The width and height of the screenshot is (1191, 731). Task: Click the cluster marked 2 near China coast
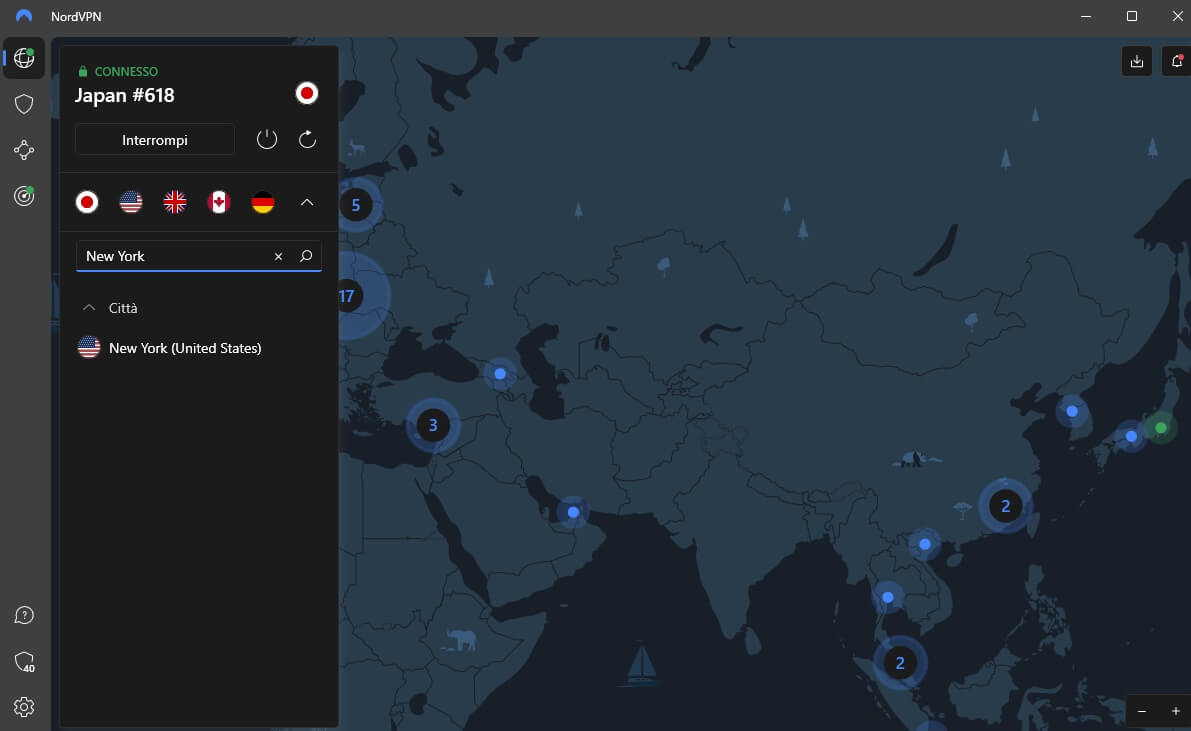click(x=1006, y=506)
